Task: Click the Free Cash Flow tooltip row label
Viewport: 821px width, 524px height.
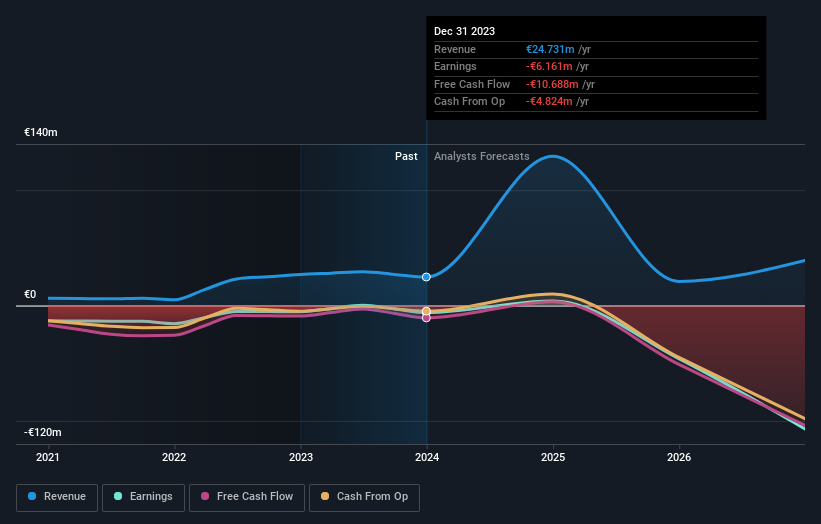Action: (472, 84)
